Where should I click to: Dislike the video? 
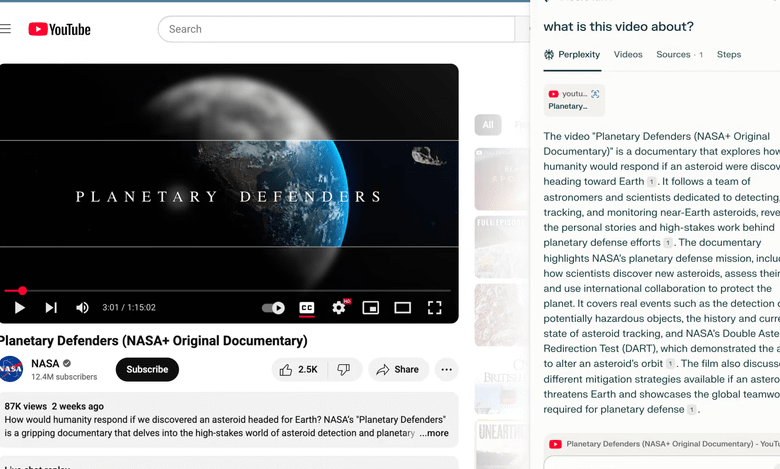(344, 370)
